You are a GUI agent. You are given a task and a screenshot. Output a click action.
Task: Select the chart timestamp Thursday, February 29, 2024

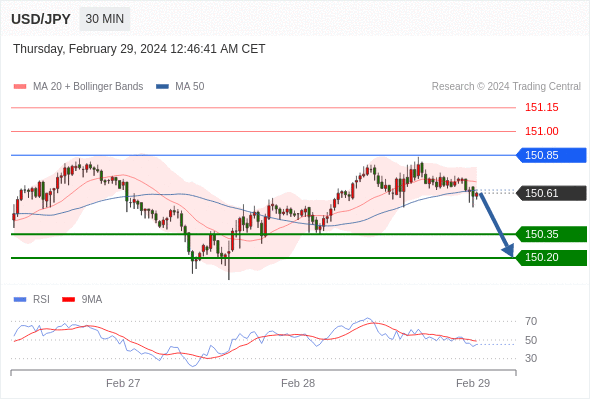(139, 49)
